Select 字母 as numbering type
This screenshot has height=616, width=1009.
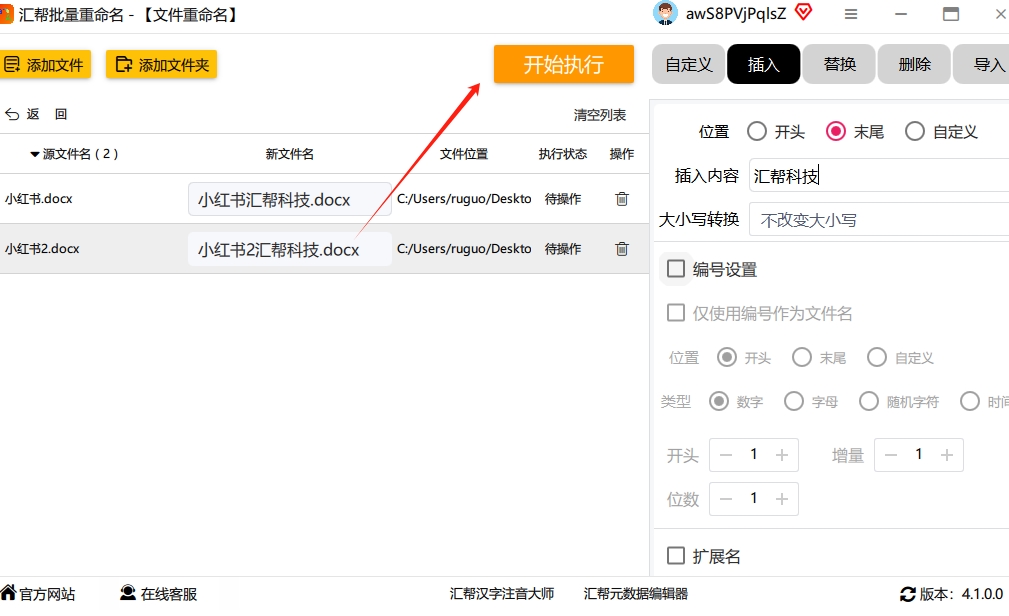pos(793,401)
